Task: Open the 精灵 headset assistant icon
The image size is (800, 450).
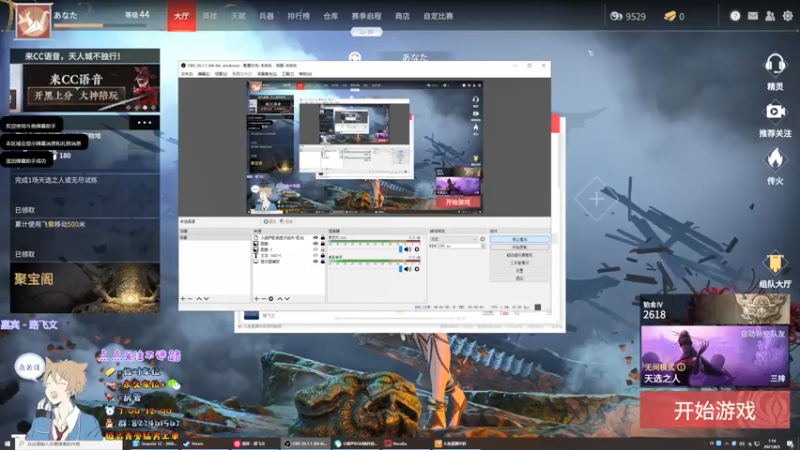Action: (x=774, y=65)
